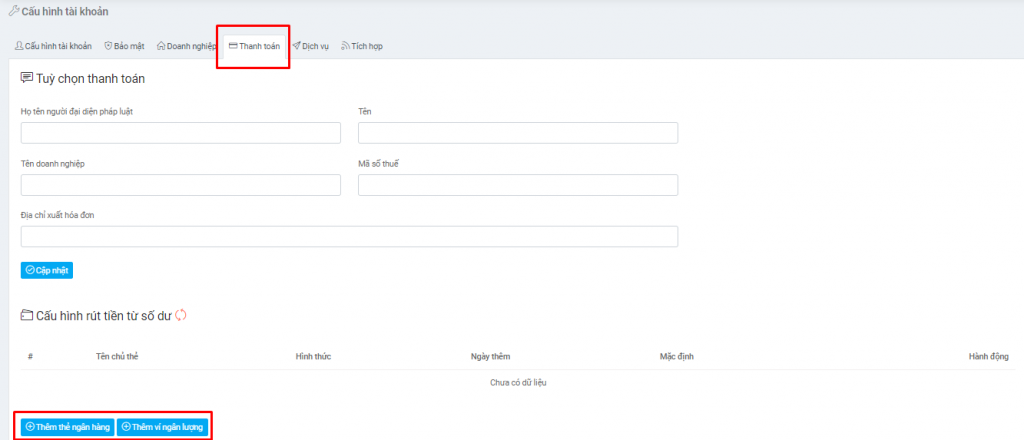Click the Tên chủ thẻ column header

coord(117,356)
